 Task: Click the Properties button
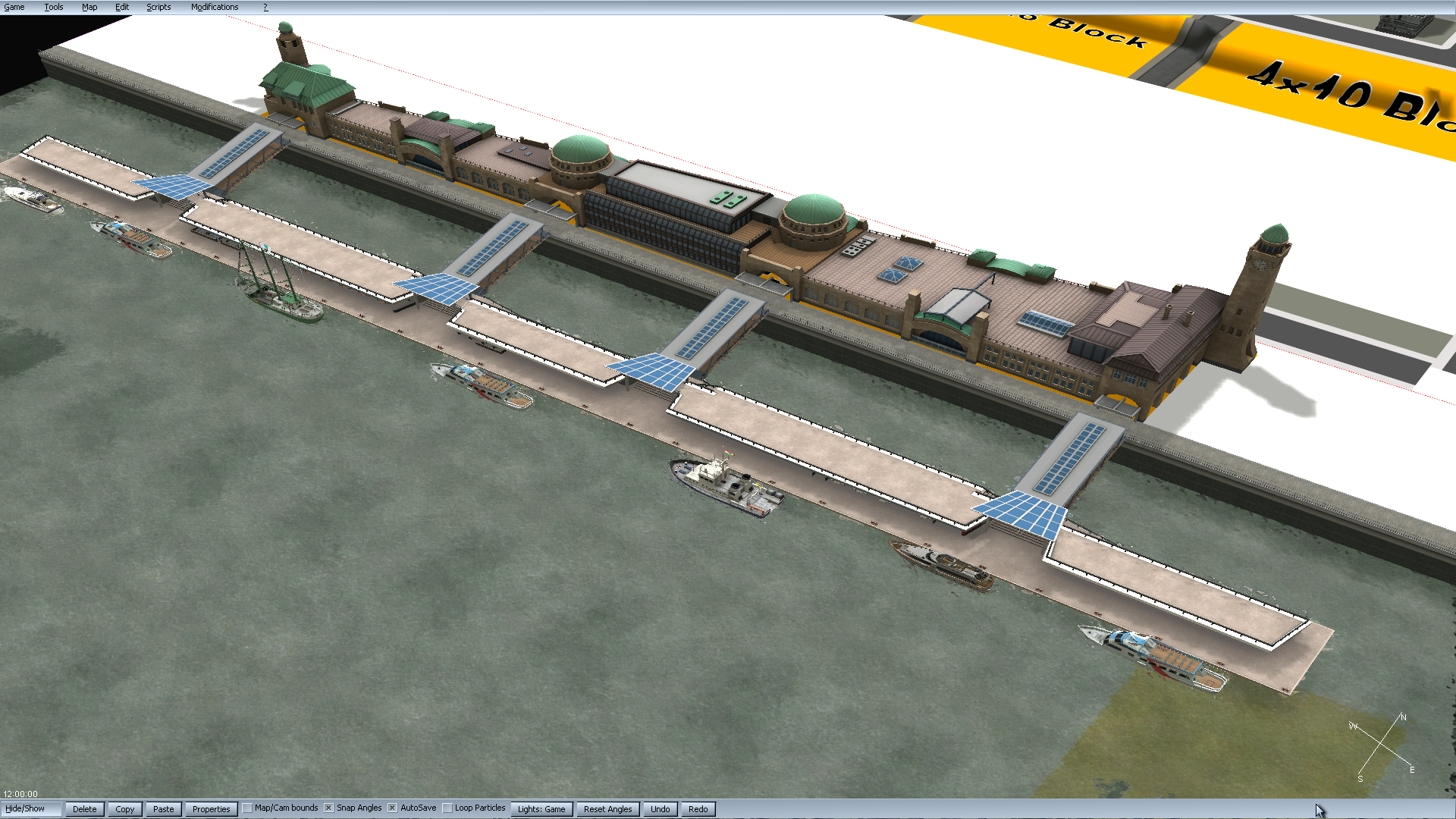coord(211,809)
